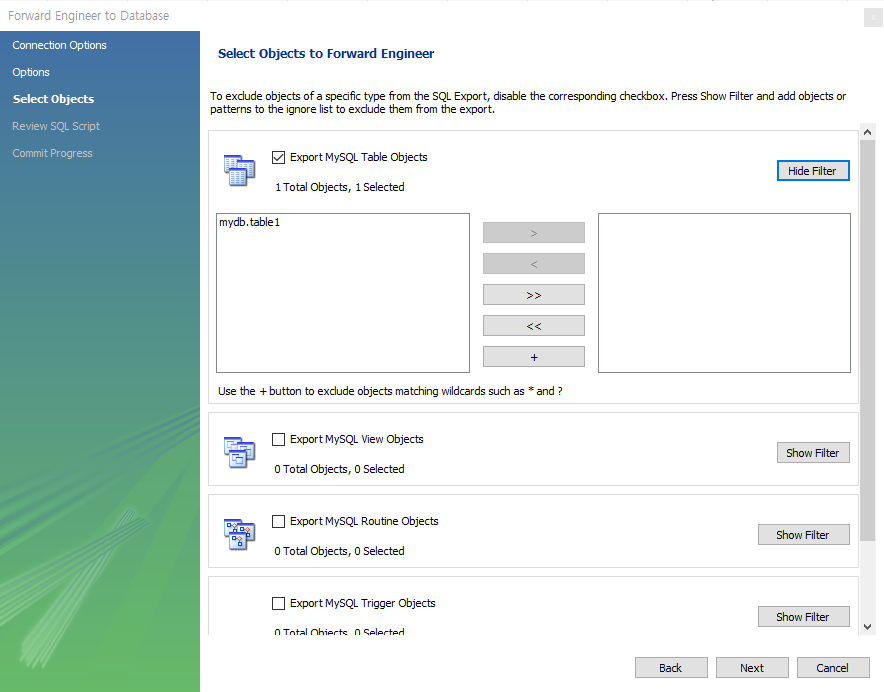This screenshot has height=692, width=884.
Task: Show Filter for Trigger Objects
Action: click(x=803, y=617)
